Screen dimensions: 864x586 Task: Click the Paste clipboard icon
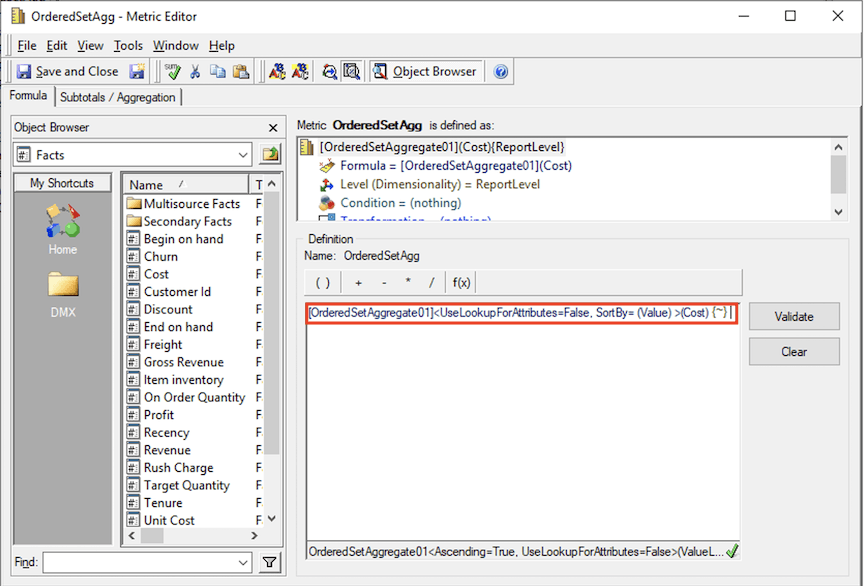pyautogui.click(x=240, y=72)
